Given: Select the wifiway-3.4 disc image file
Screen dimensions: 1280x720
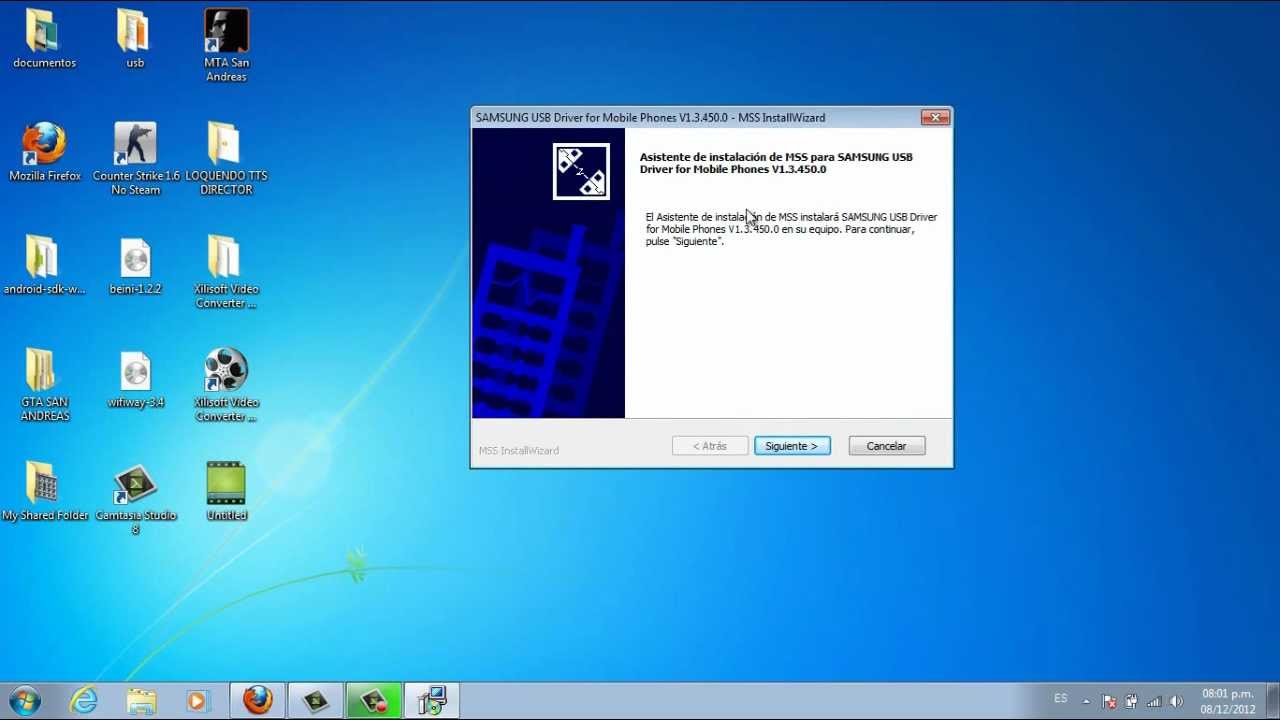Looking at the screenshot, I should [x=135, y=379].
